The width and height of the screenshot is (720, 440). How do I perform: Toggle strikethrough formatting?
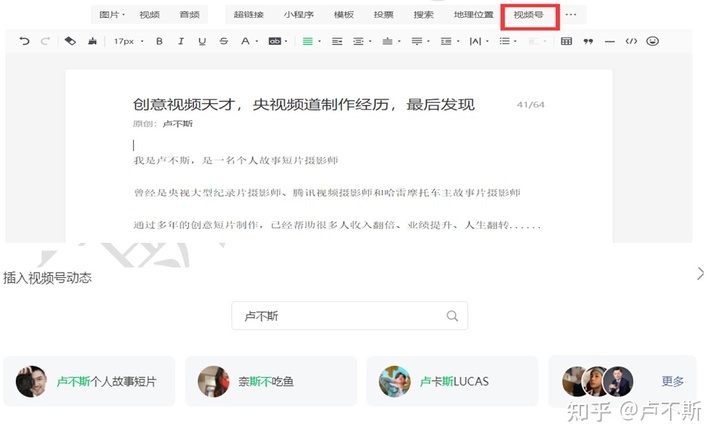(224, 41)
